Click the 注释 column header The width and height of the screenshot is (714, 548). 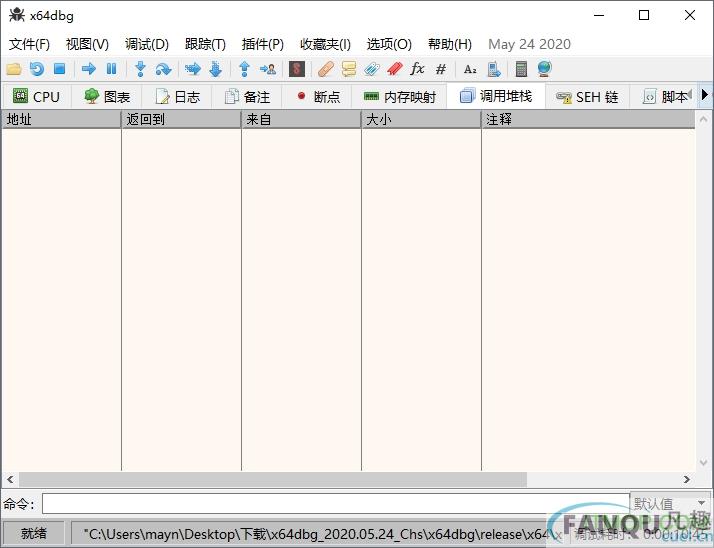click(588, 119)
